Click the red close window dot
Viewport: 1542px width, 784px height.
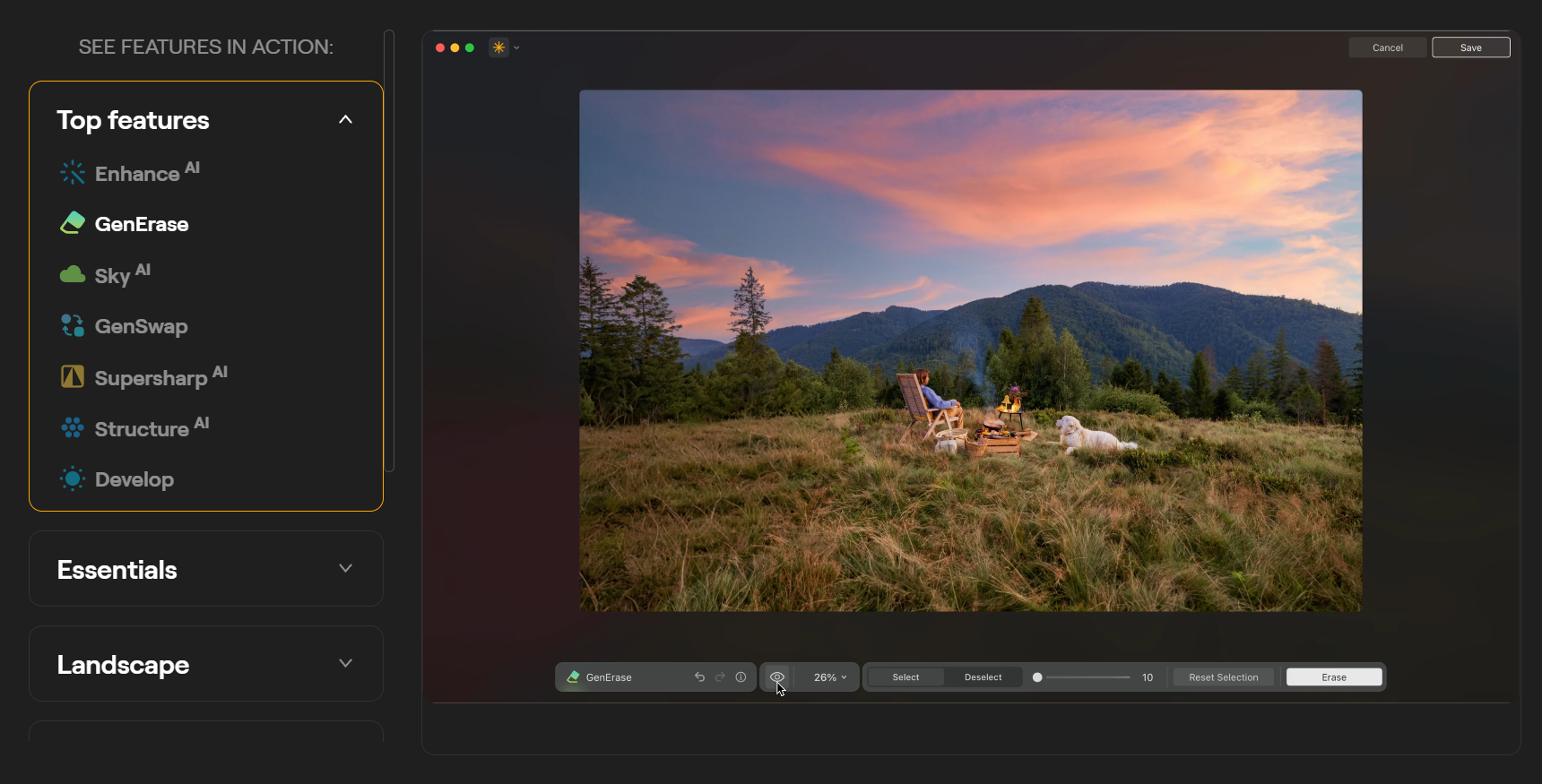point(440,47)
